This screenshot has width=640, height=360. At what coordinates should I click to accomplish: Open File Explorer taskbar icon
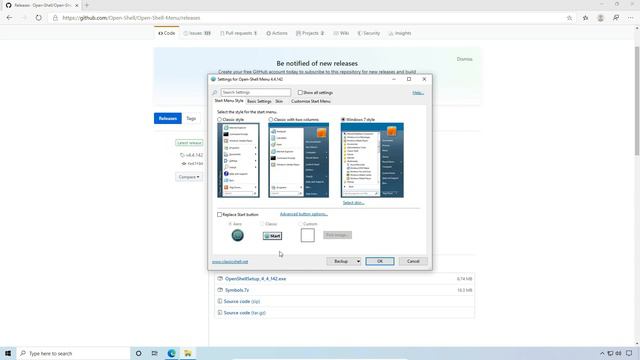pos(188,353)
